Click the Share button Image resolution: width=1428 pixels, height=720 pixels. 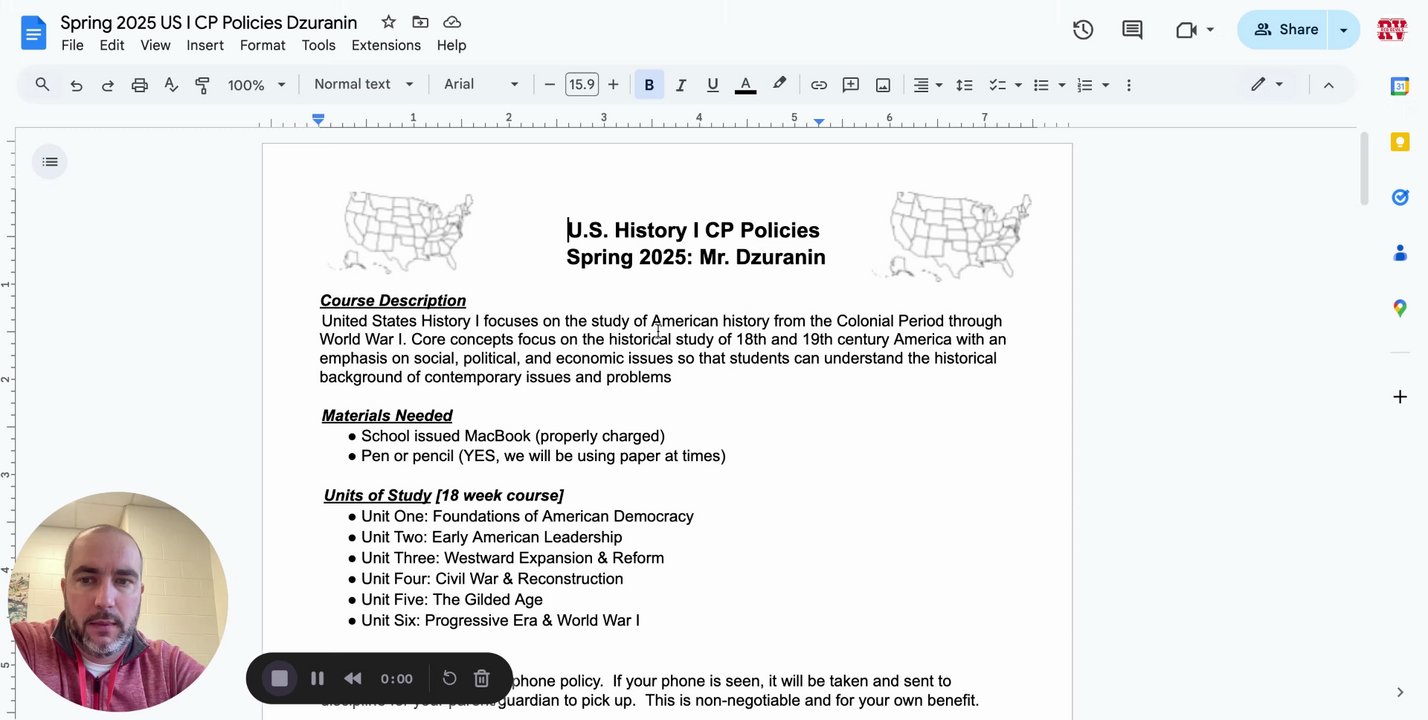(1283, 30)
